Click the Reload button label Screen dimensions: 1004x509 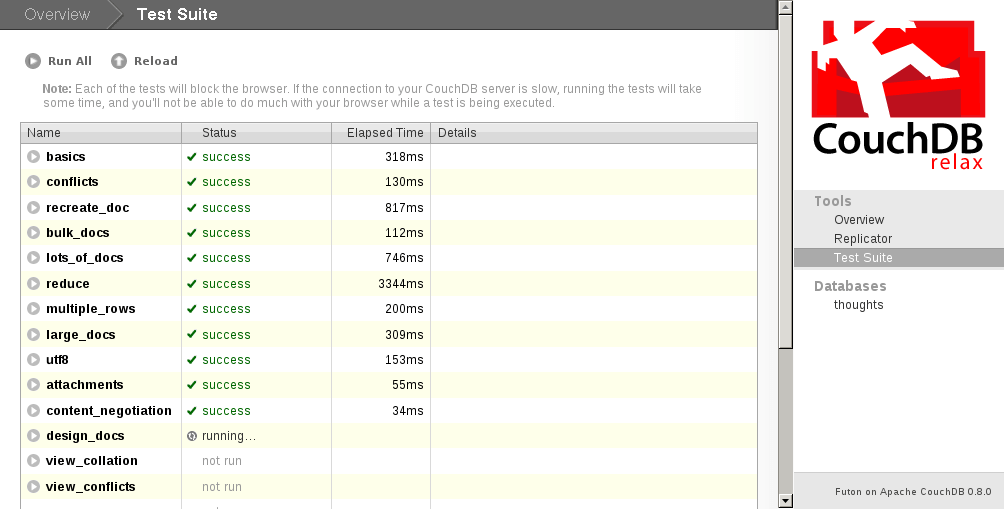[x=156, y=61]
